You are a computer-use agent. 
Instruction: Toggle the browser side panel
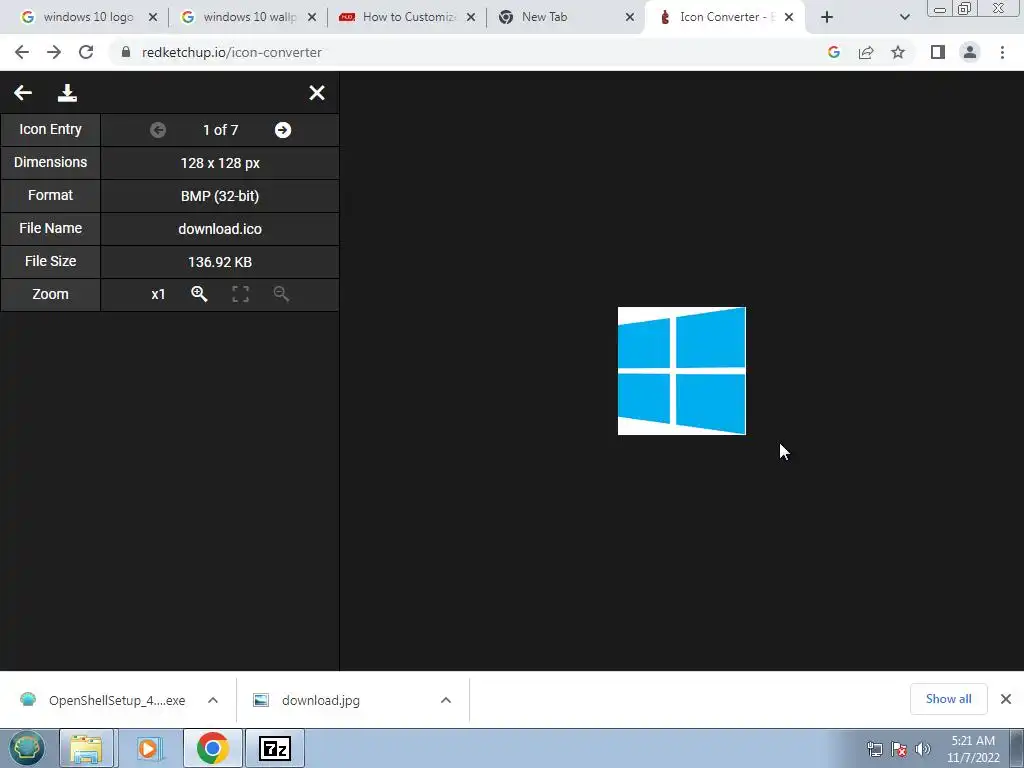click(x=938, y=52)
